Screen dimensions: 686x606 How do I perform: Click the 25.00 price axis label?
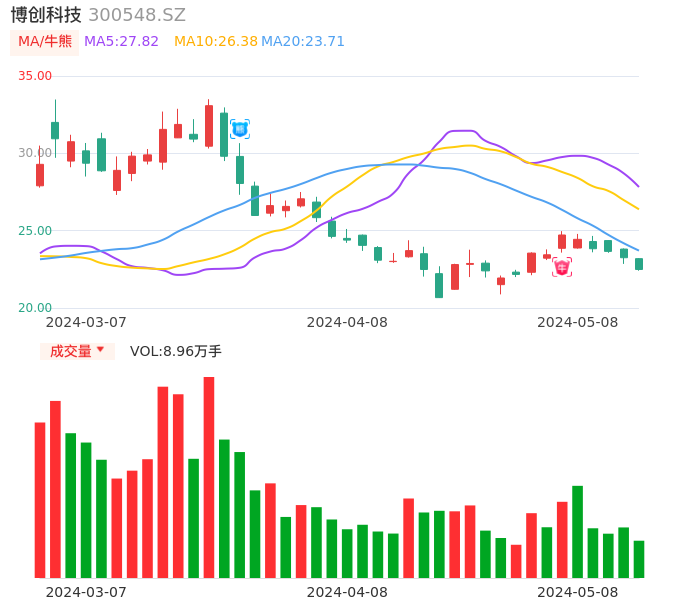(35, 231)
